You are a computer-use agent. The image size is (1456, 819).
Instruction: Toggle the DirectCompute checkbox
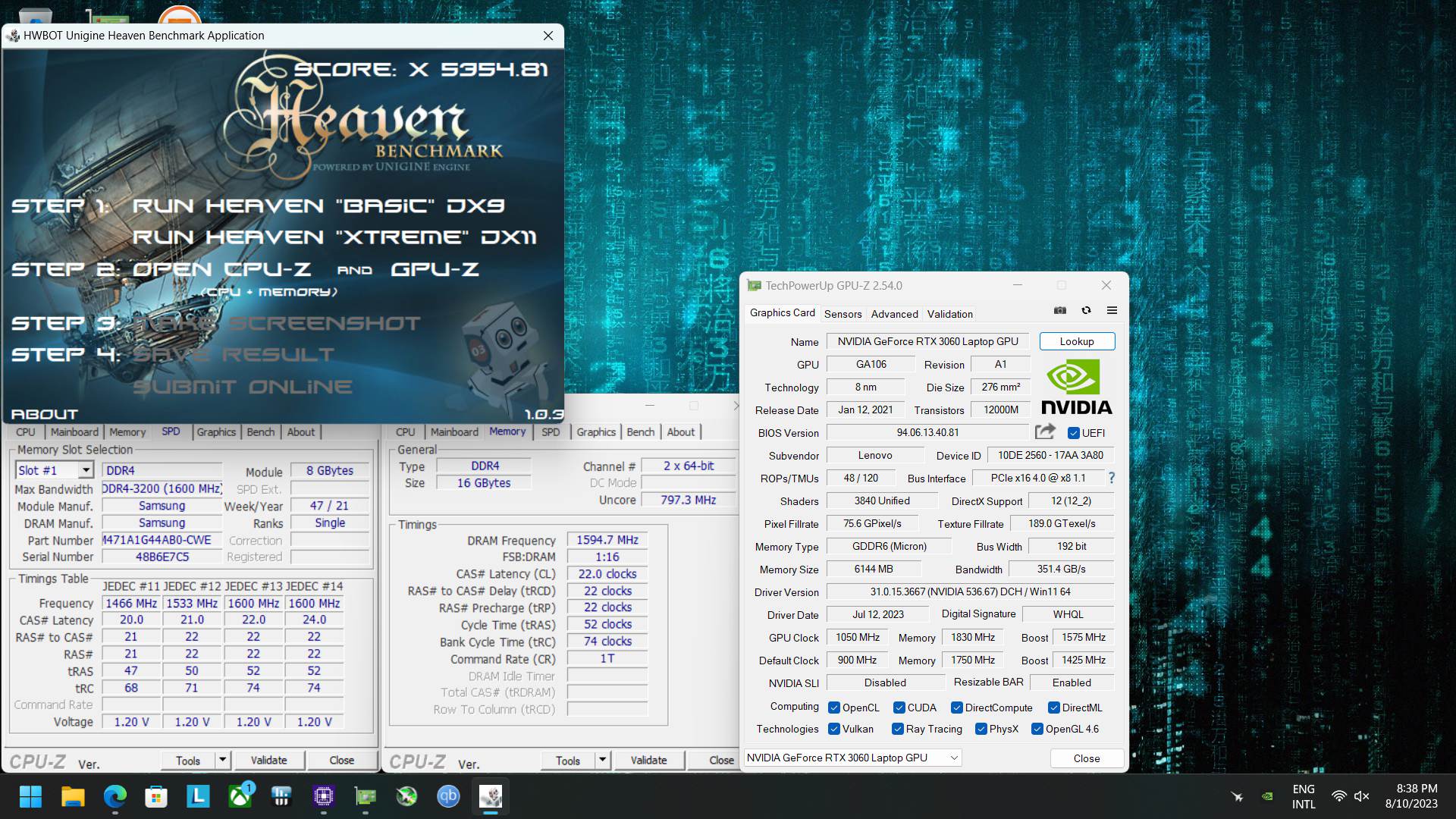(957, 708)
